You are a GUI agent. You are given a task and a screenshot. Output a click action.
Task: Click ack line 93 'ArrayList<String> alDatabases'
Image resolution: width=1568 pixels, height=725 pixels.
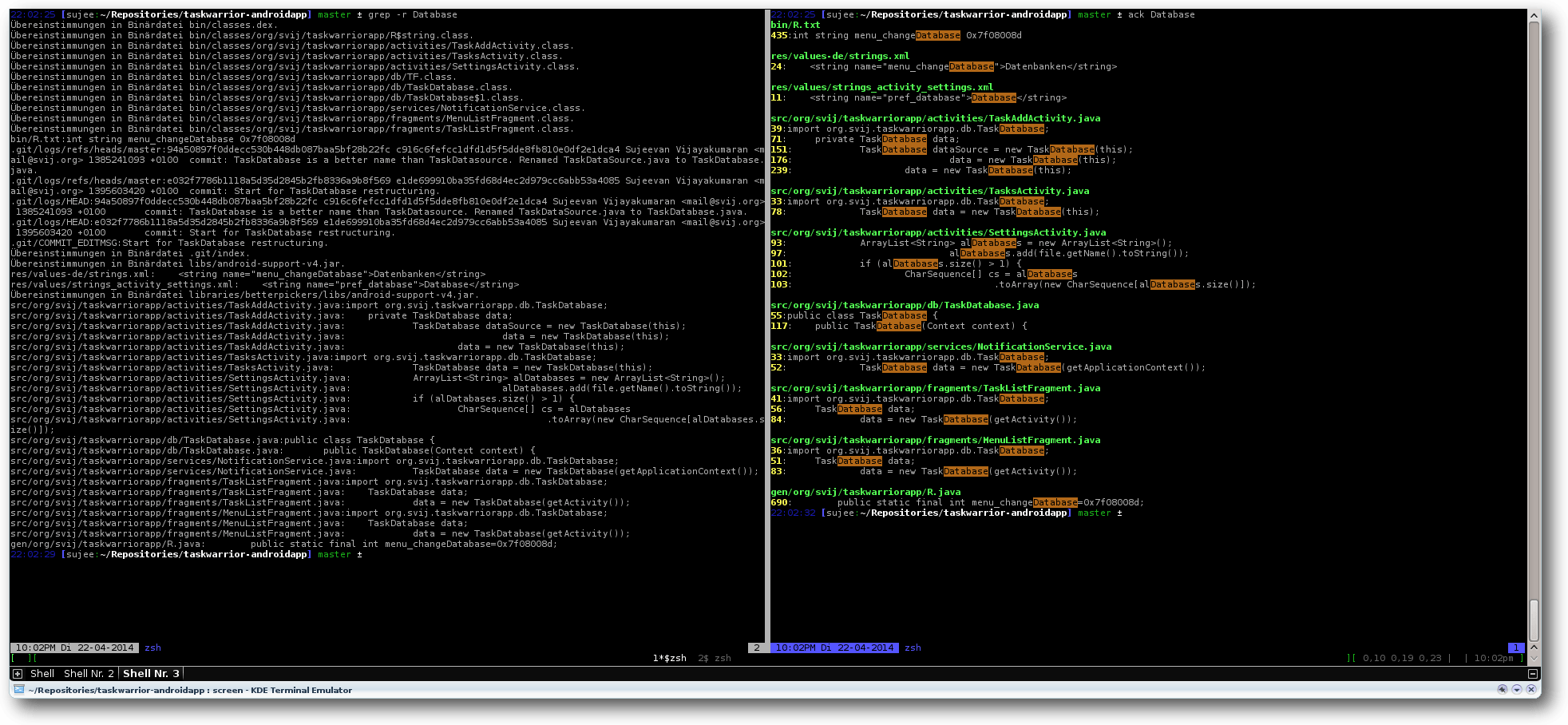point(972,243)
